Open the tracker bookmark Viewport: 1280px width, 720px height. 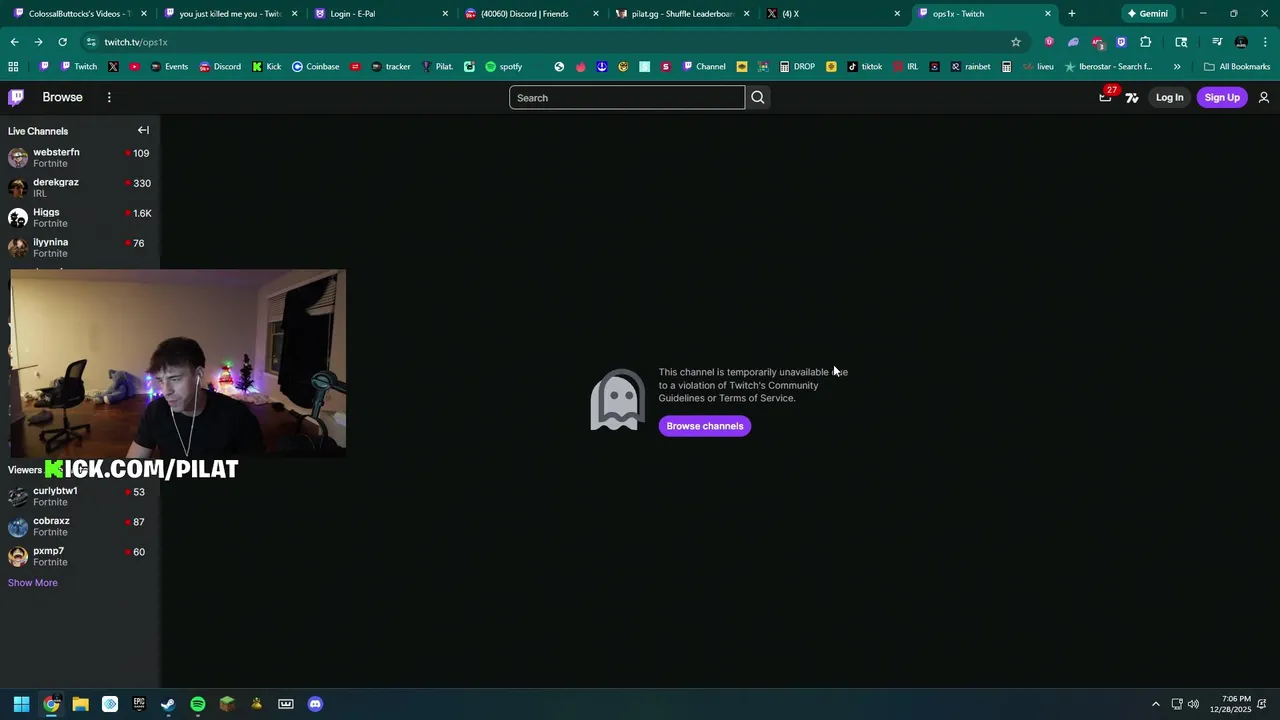point(391,66)
